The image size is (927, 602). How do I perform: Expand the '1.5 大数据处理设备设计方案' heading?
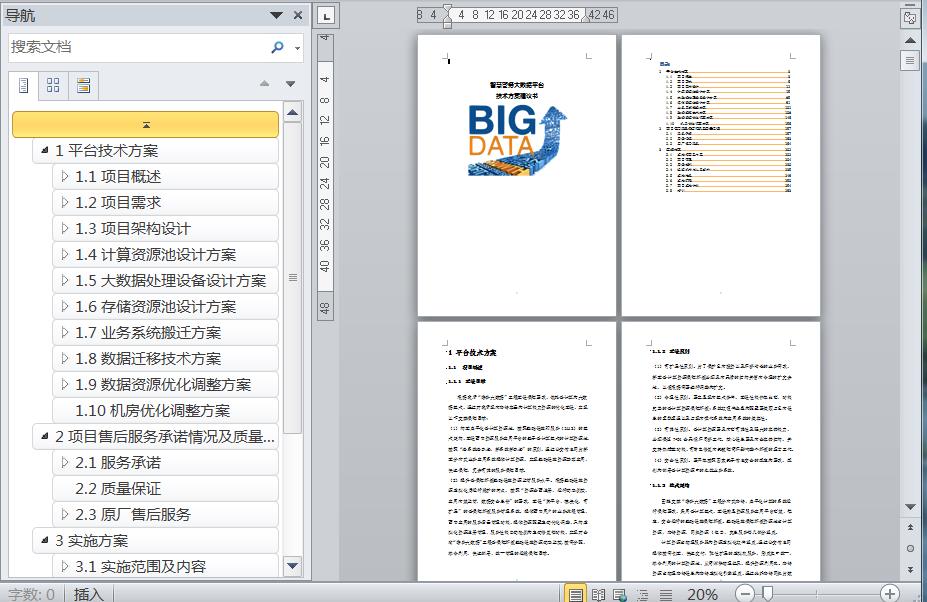(65, 280)
